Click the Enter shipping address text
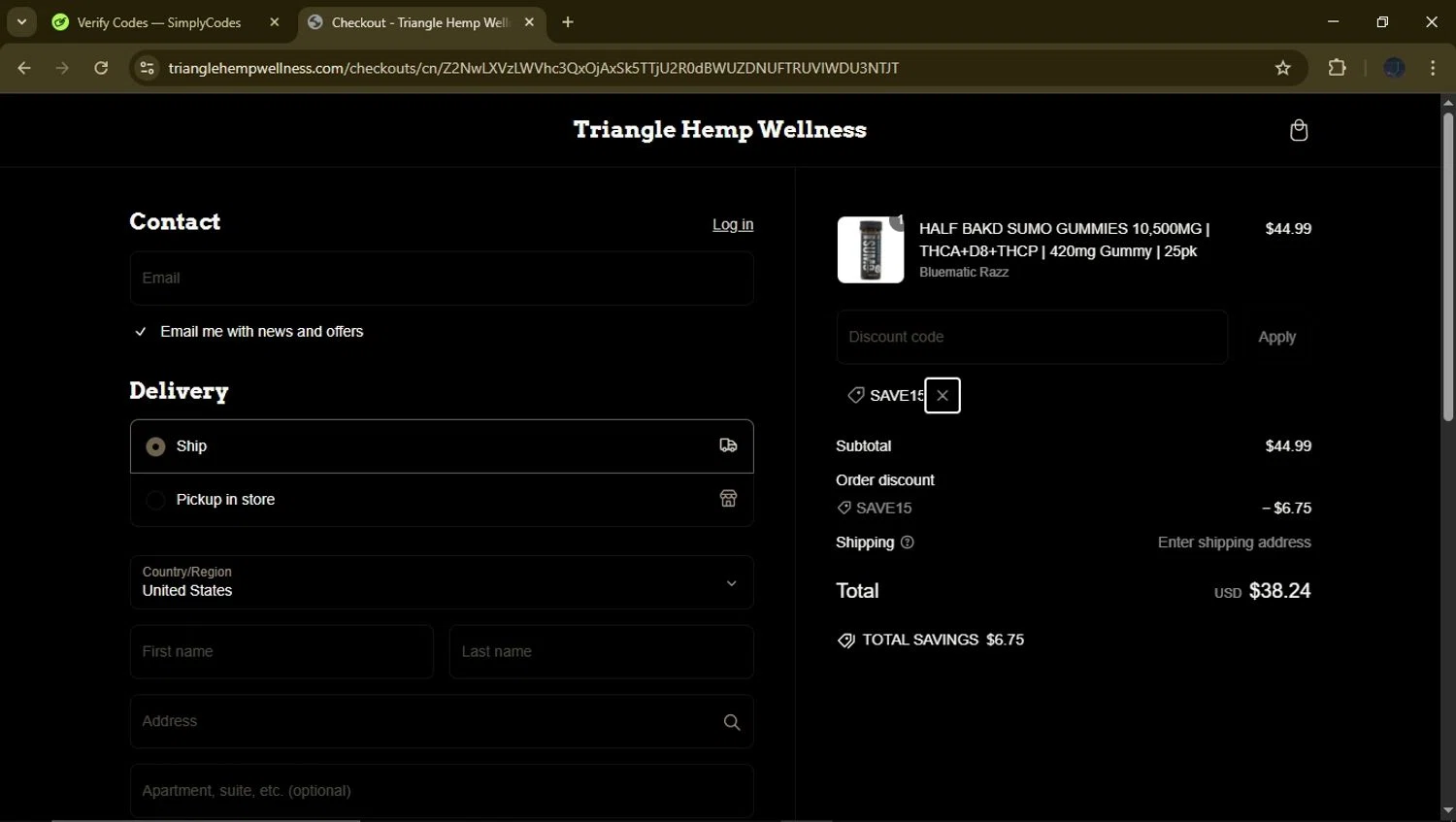Image resolution: width=1456 pixels, height=822 pixels. pyautogui.click(x=1235, y=543)
